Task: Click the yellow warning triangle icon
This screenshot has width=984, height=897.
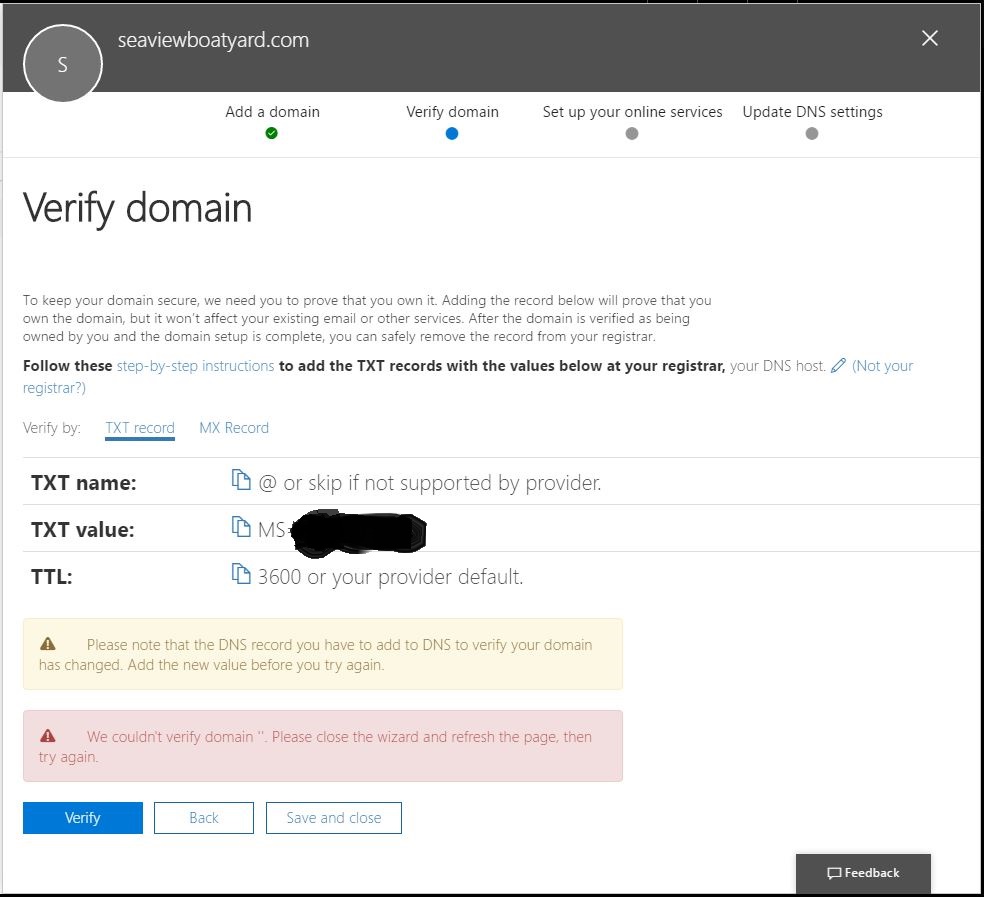Action: [48, 644]
